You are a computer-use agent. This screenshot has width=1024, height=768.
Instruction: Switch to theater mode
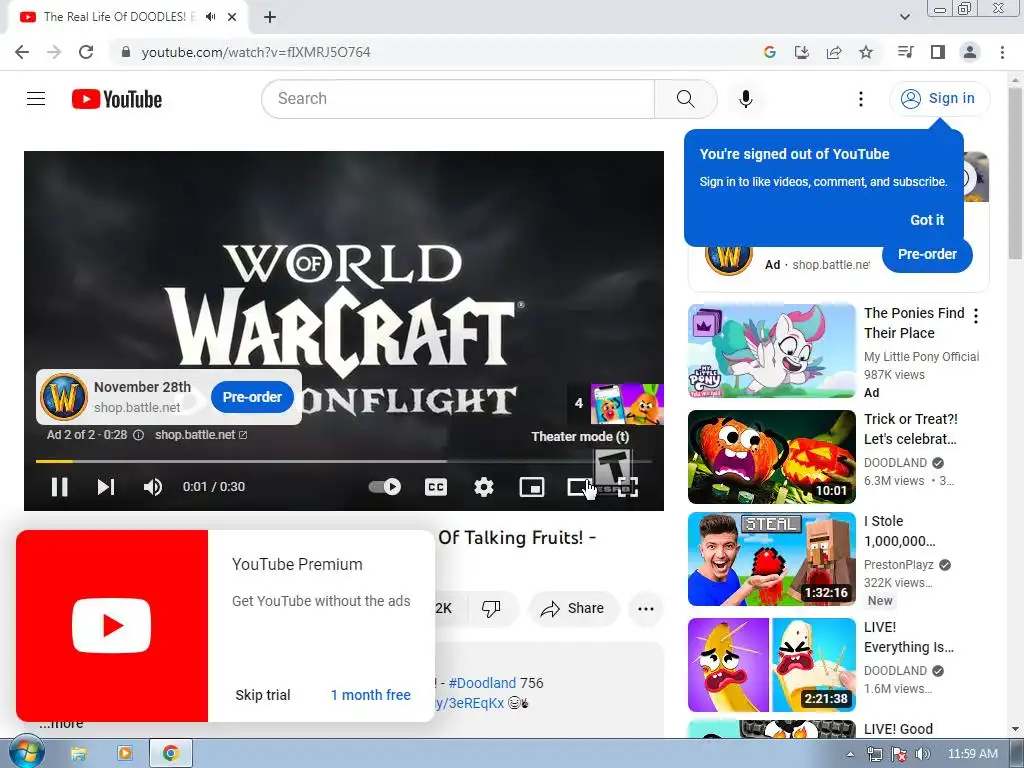579,487
